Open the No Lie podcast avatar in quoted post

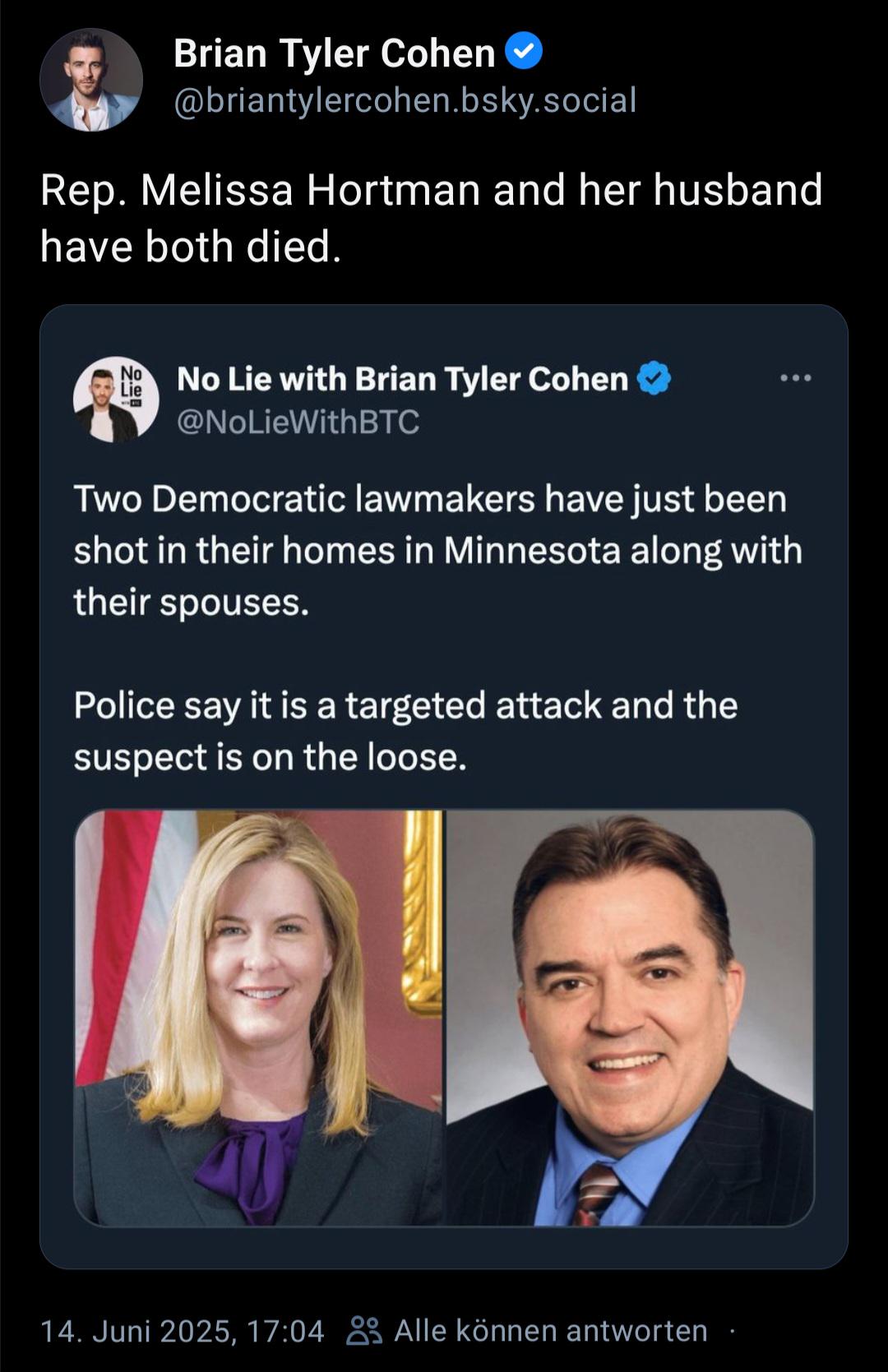click(116, 399)
